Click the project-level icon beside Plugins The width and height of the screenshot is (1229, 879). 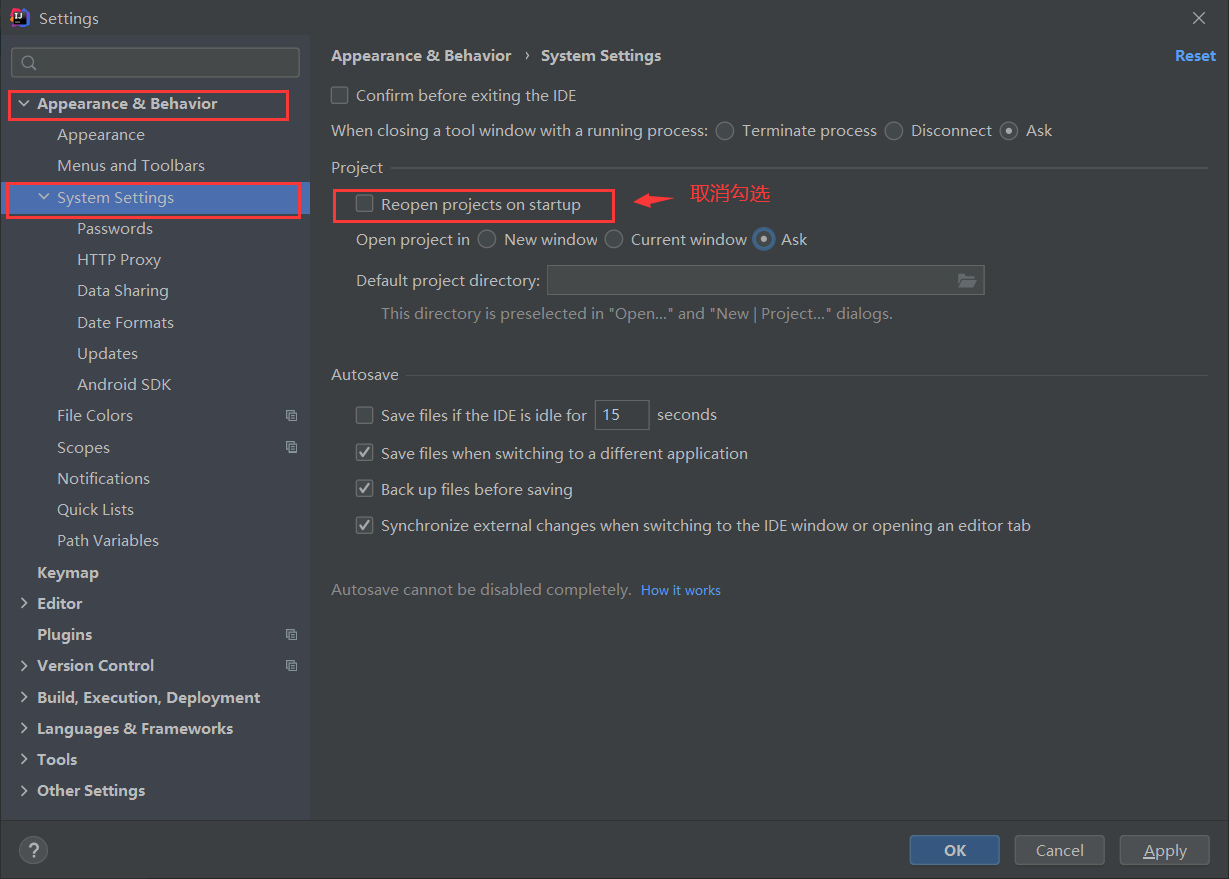click(291, 634)
